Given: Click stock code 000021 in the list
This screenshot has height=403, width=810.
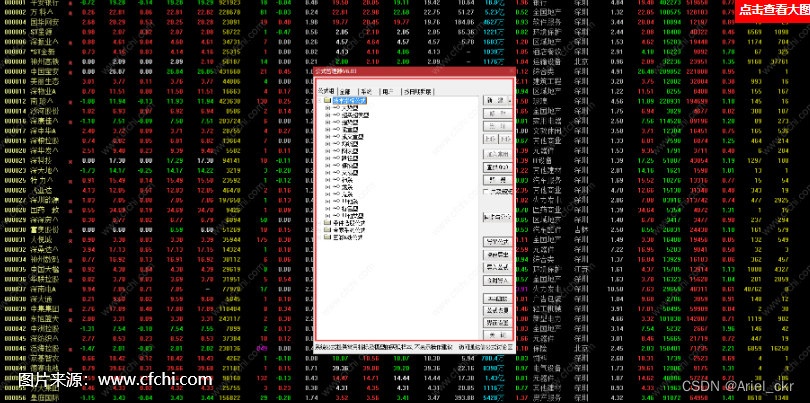Looking at the screenshot, I should [x=15, y=161].
